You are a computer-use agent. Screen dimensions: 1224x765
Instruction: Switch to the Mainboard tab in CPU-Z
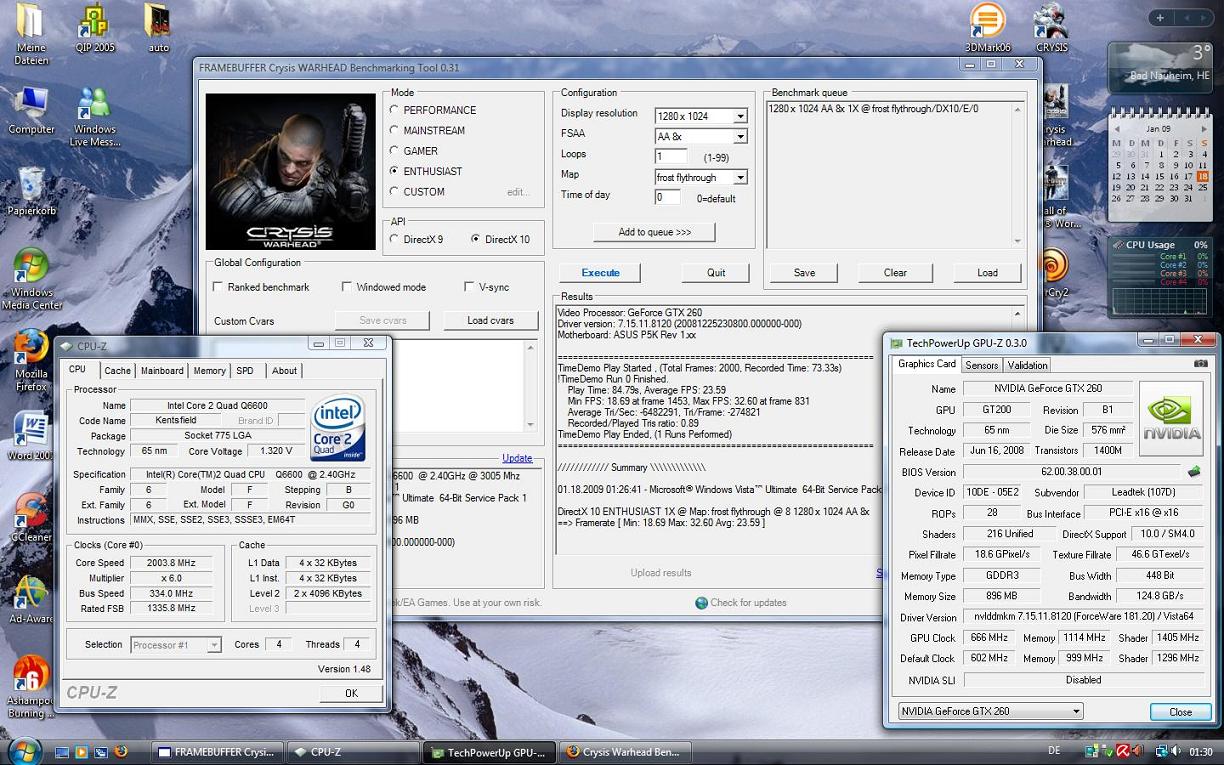[x=162, y=370]
